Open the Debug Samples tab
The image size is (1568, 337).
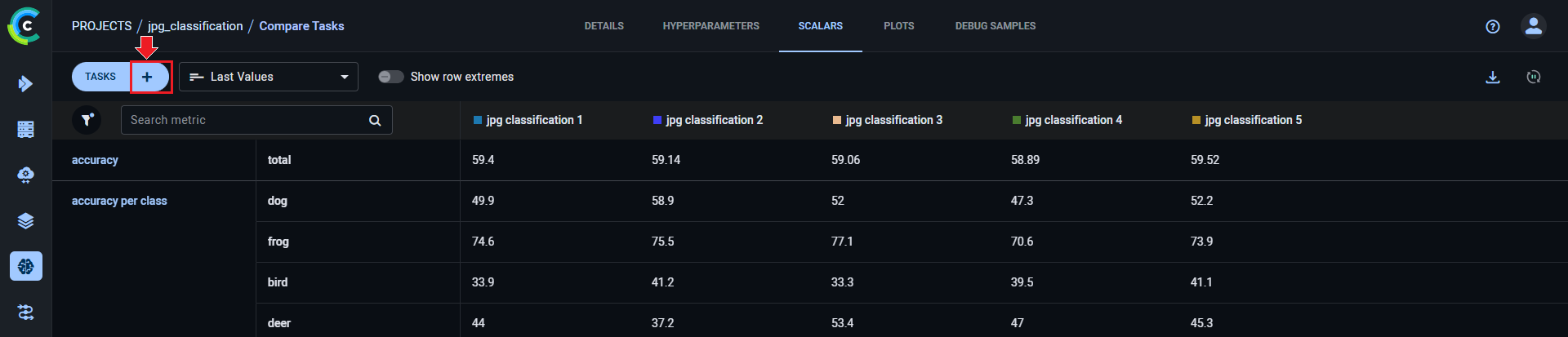[x=995, y=26]
